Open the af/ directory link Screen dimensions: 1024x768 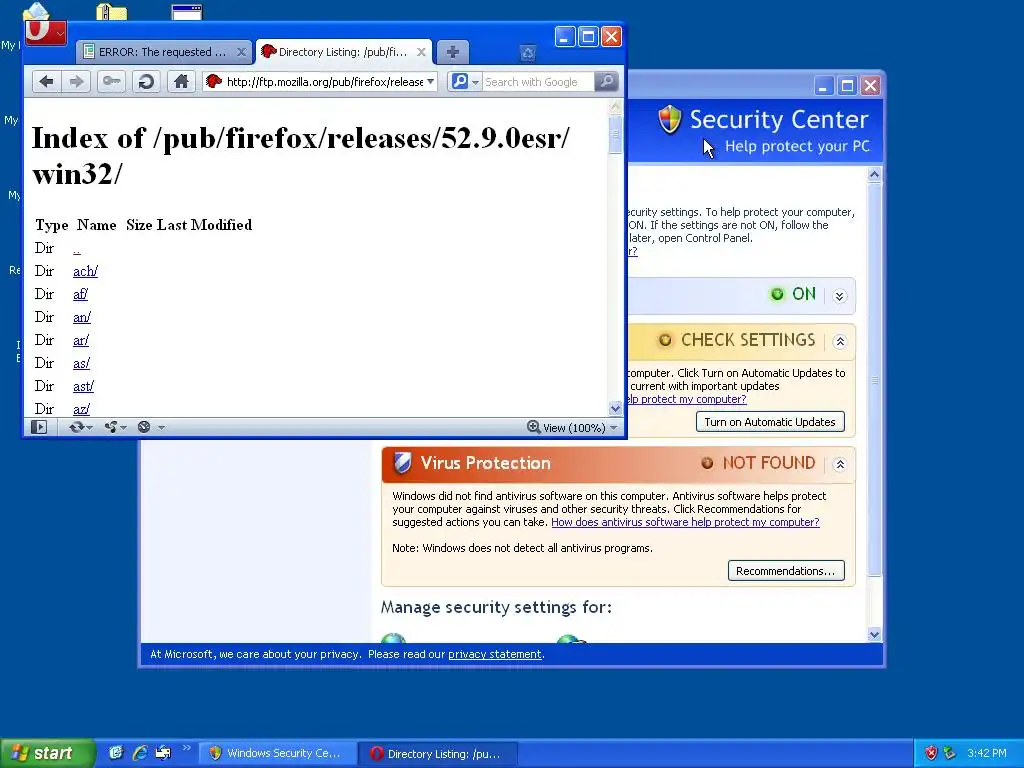(80, 295)
